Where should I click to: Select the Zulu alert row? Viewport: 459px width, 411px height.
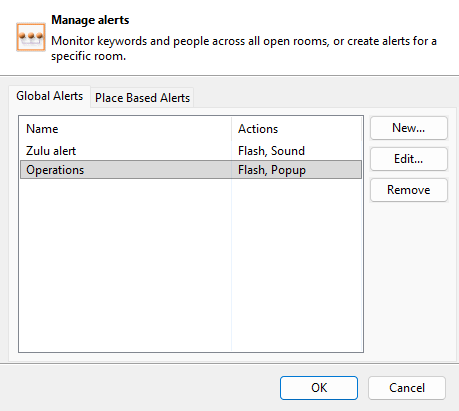[191, 151]
